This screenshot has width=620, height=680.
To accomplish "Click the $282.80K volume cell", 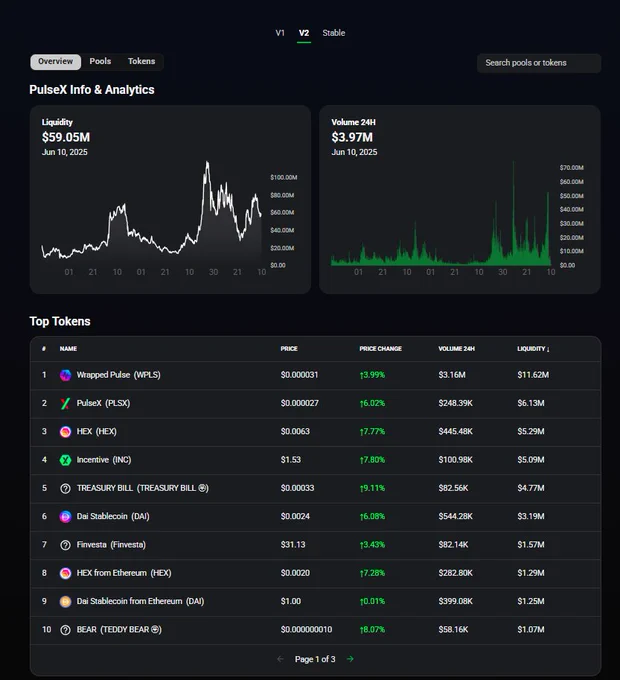I will point(455,573).
